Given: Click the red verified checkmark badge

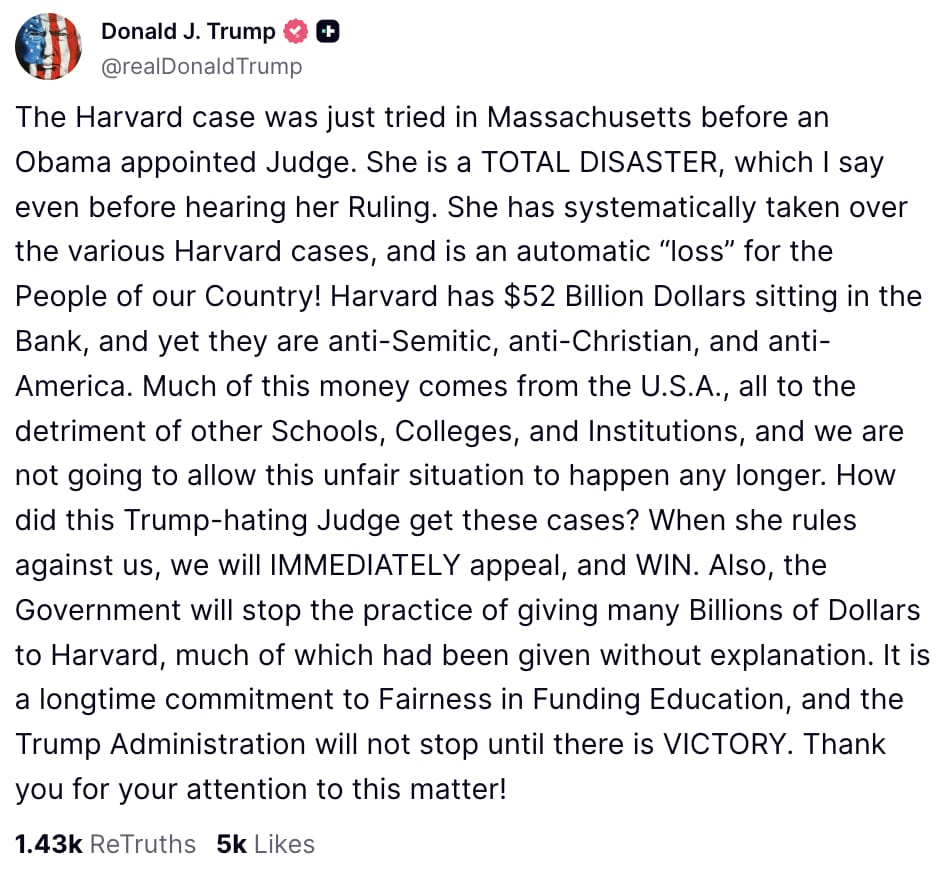Looking at the screenshot, I should pos(296,32).
